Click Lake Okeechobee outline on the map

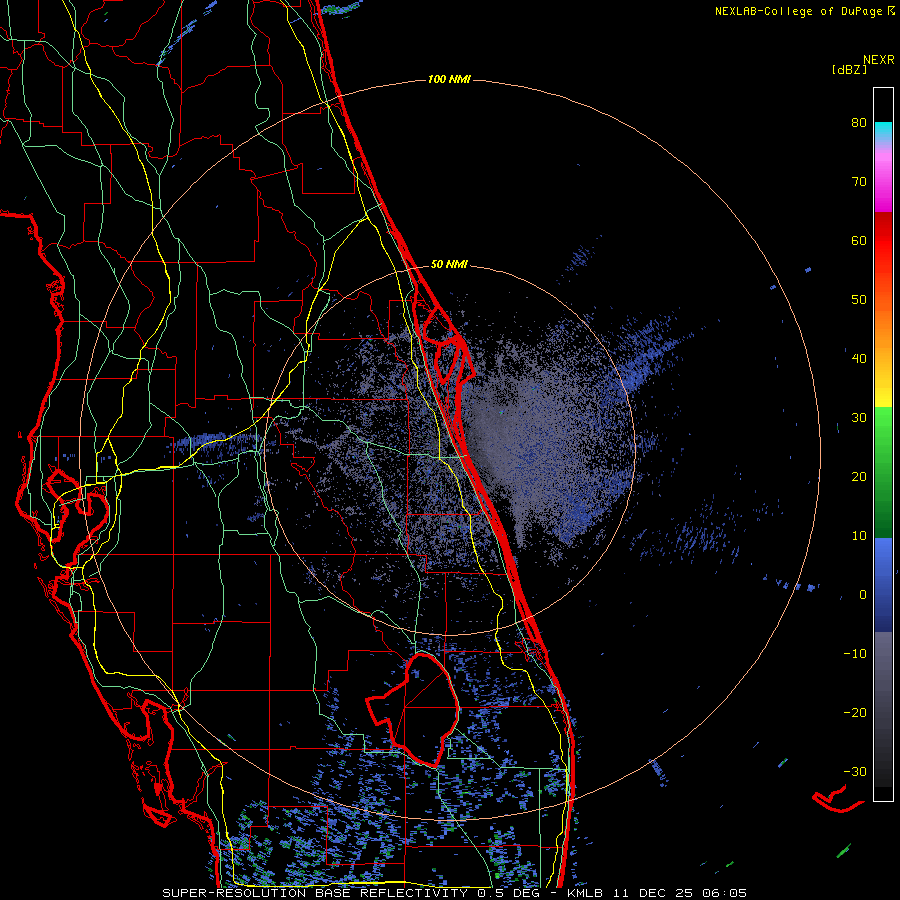[x=413, y=709]
